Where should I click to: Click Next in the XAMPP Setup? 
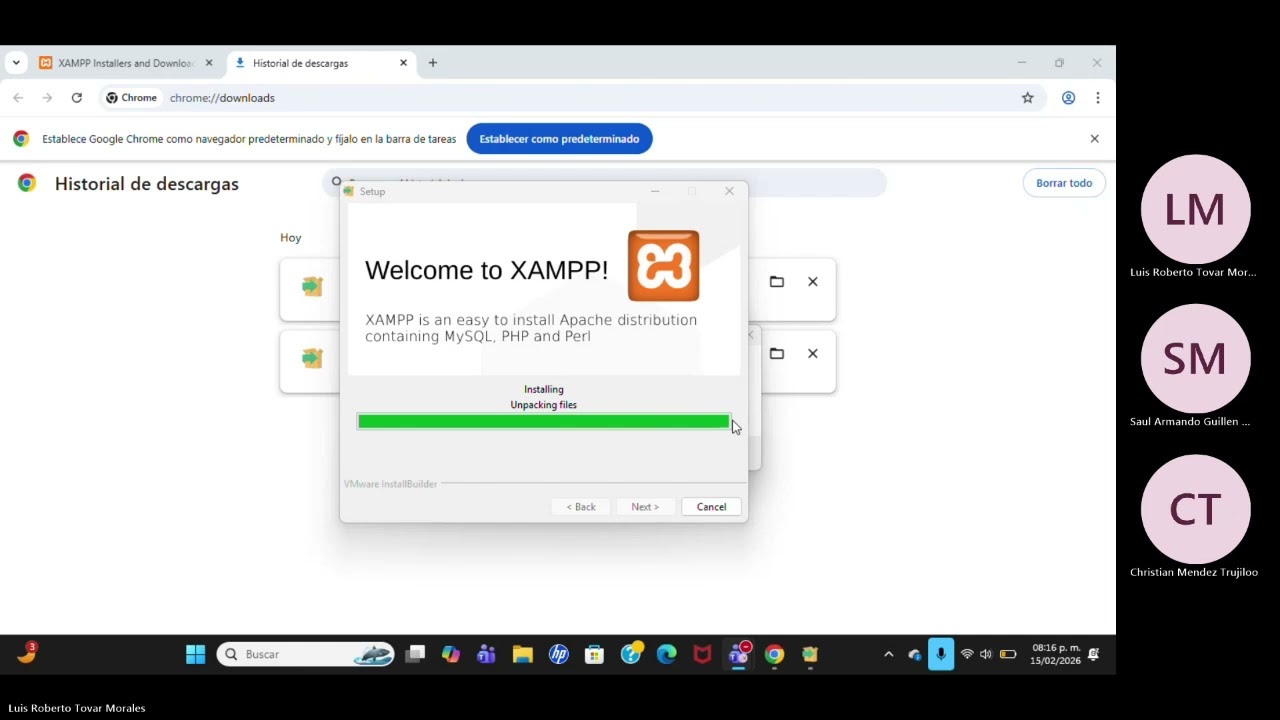(x=645, y=507)
